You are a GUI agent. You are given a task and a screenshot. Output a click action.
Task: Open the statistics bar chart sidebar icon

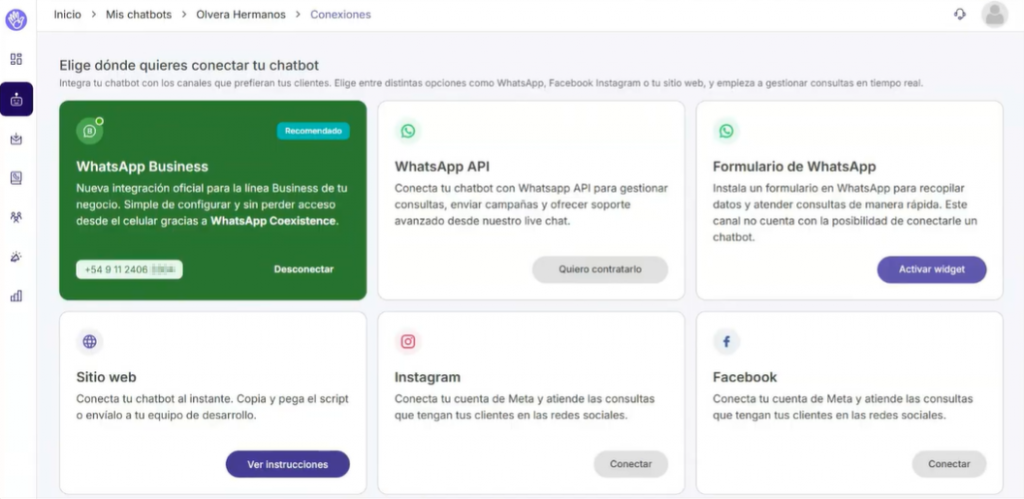point(16,296)
